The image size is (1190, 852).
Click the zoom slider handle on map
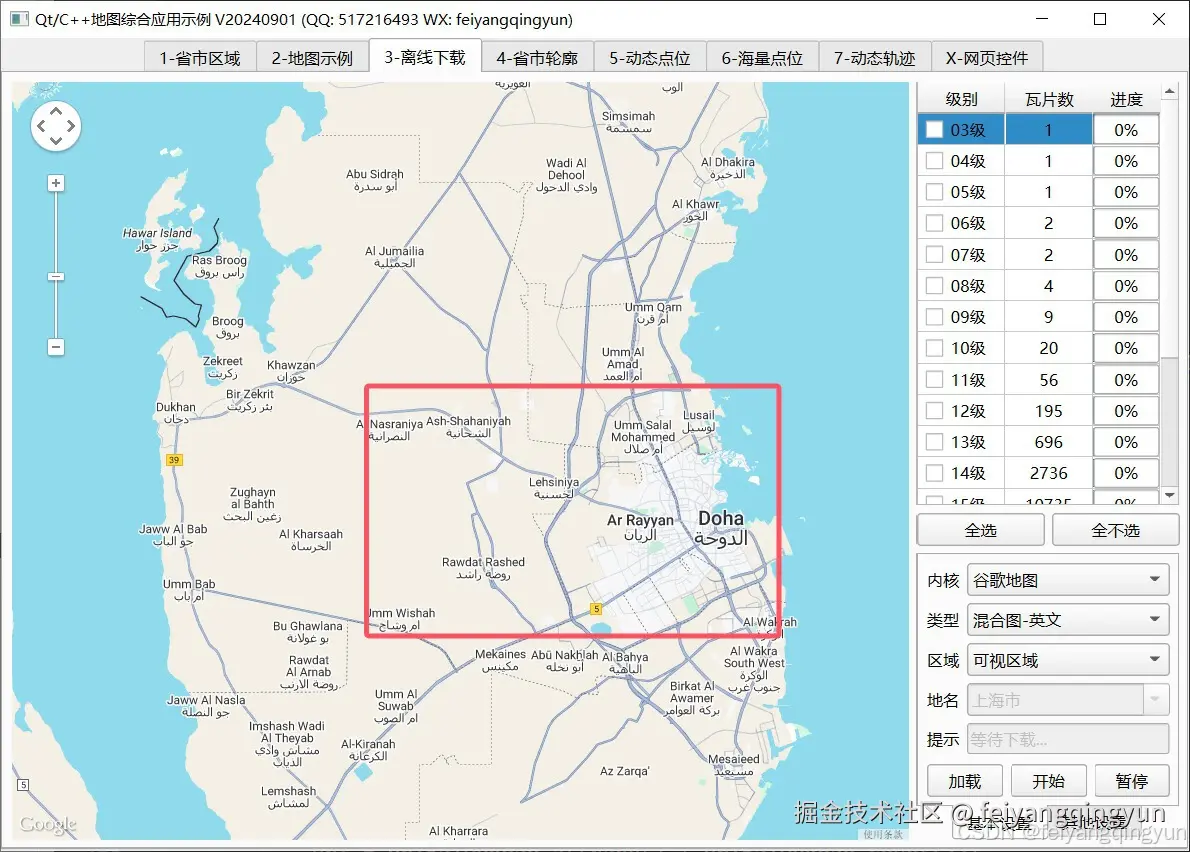coord(55,276)
